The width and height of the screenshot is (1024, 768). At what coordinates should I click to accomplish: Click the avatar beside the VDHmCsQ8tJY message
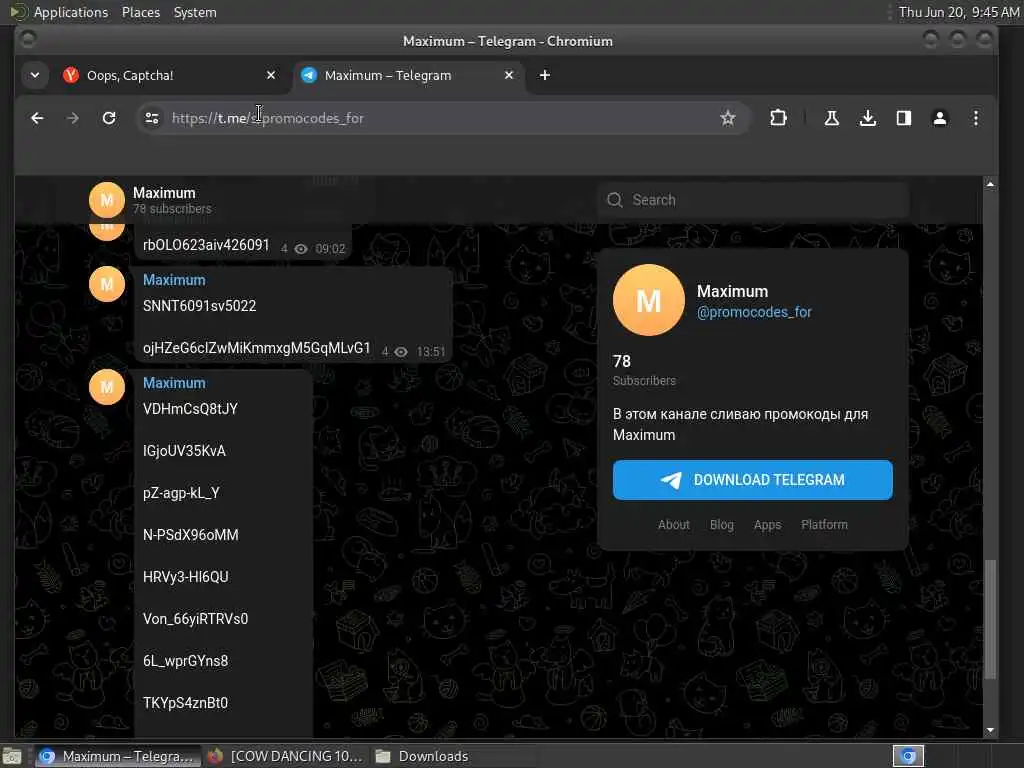tap(106, 387)
